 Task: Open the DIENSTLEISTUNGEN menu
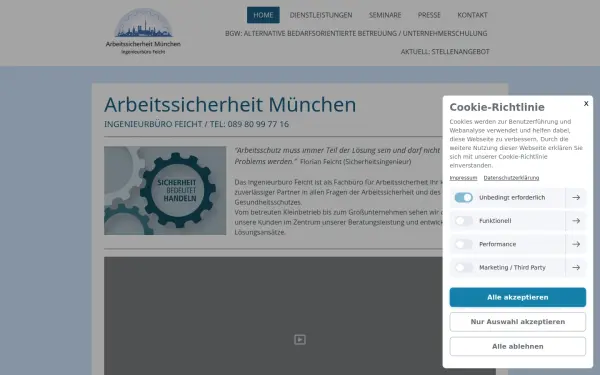[321, 15]
